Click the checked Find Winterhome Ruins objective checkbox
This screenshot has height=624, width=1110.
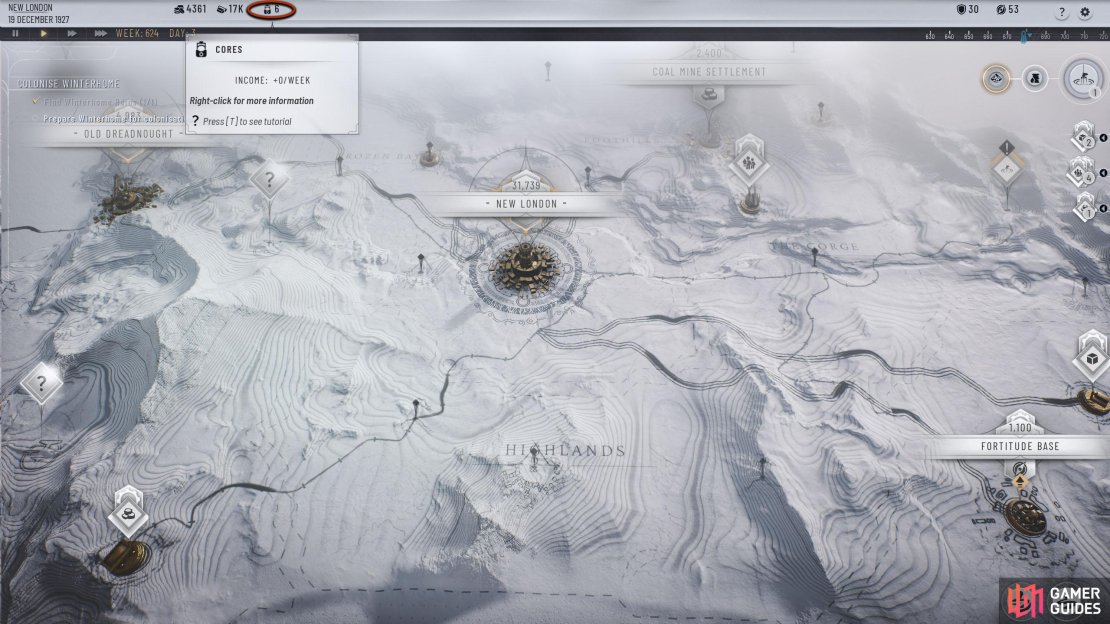35,101
